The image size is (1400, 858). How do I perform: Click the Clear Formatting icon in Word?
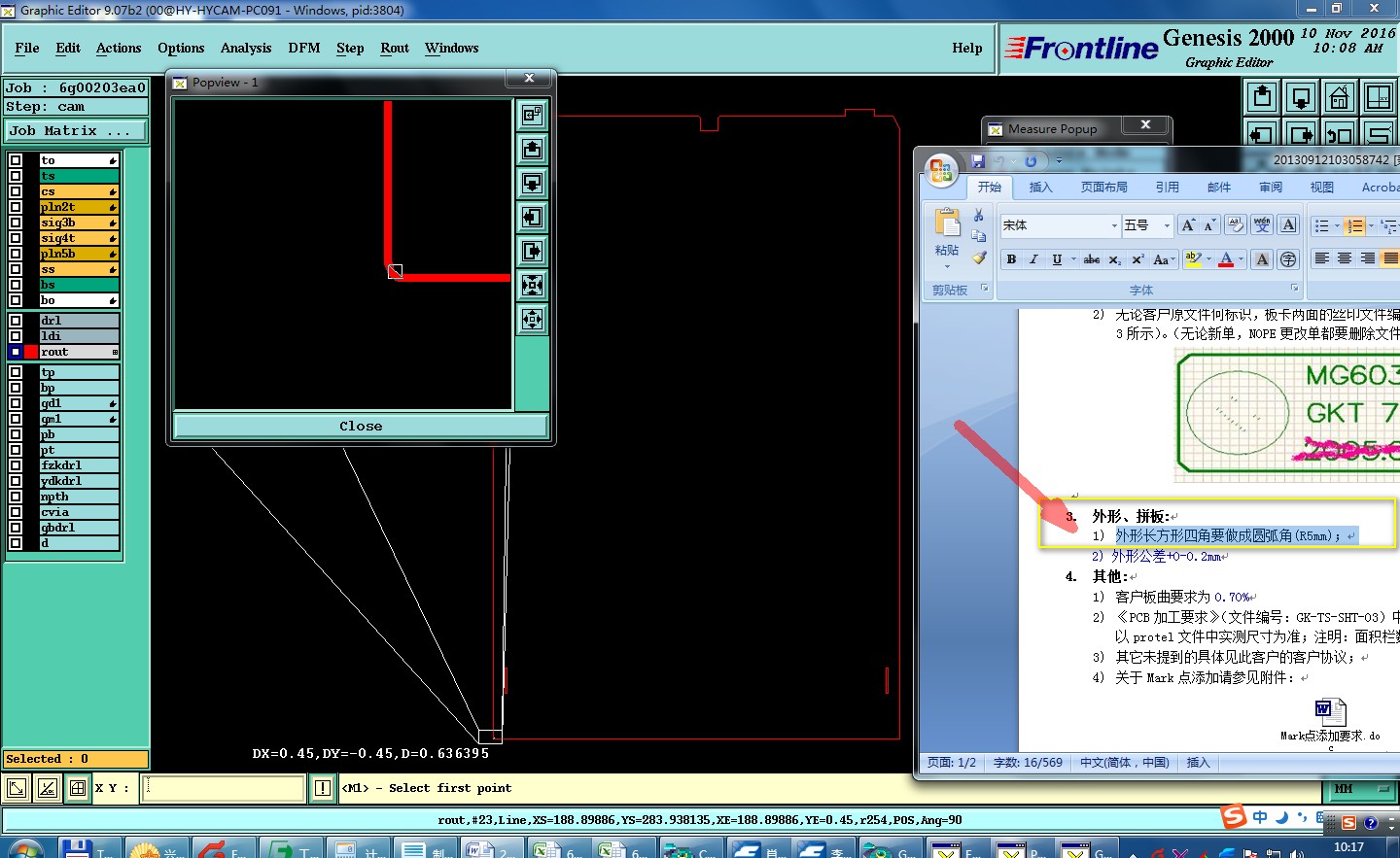coord(1235,225)
